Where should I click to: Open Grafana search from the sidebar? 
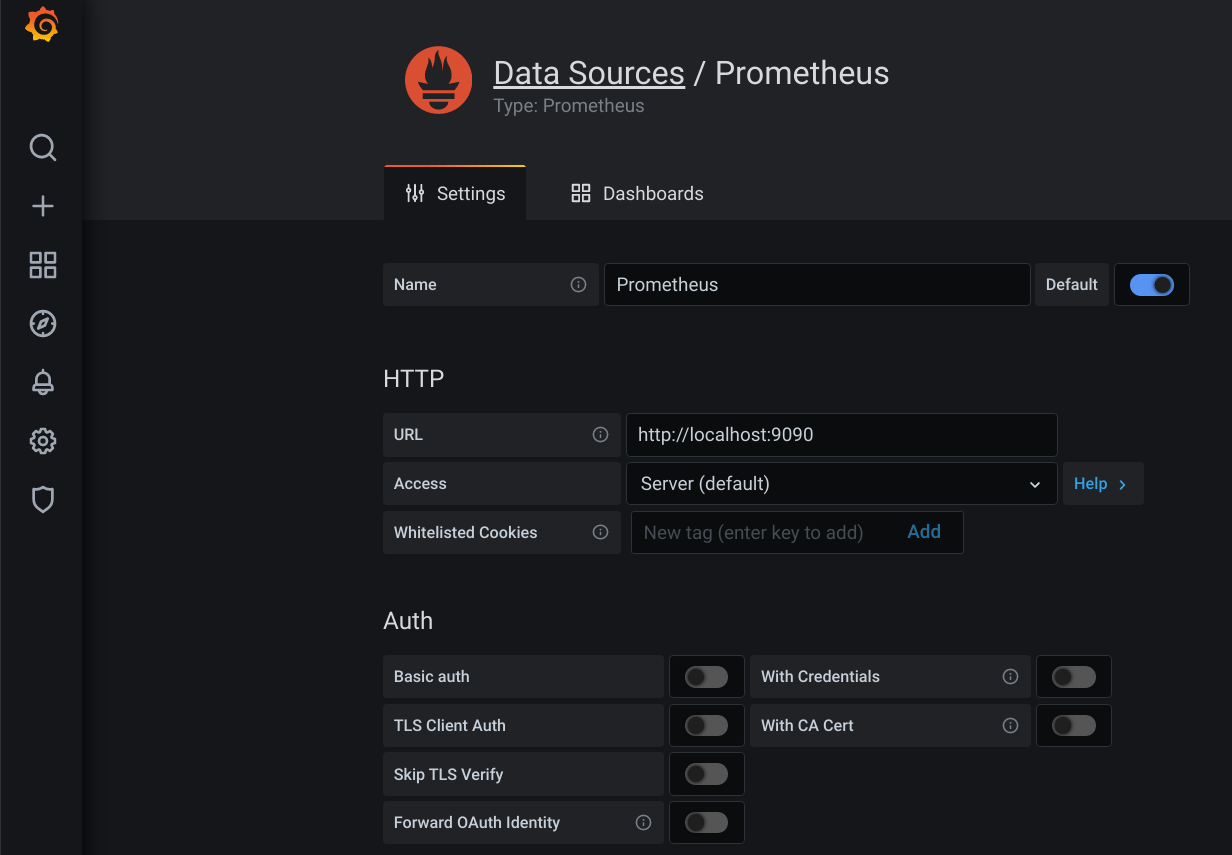pos(42,147)
